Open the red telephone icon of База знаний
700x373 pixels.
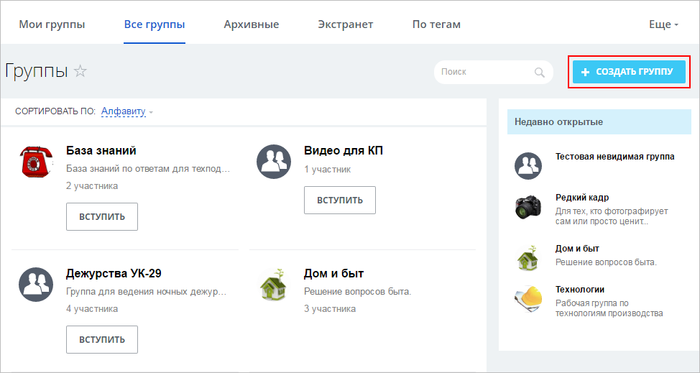(36, 162)
